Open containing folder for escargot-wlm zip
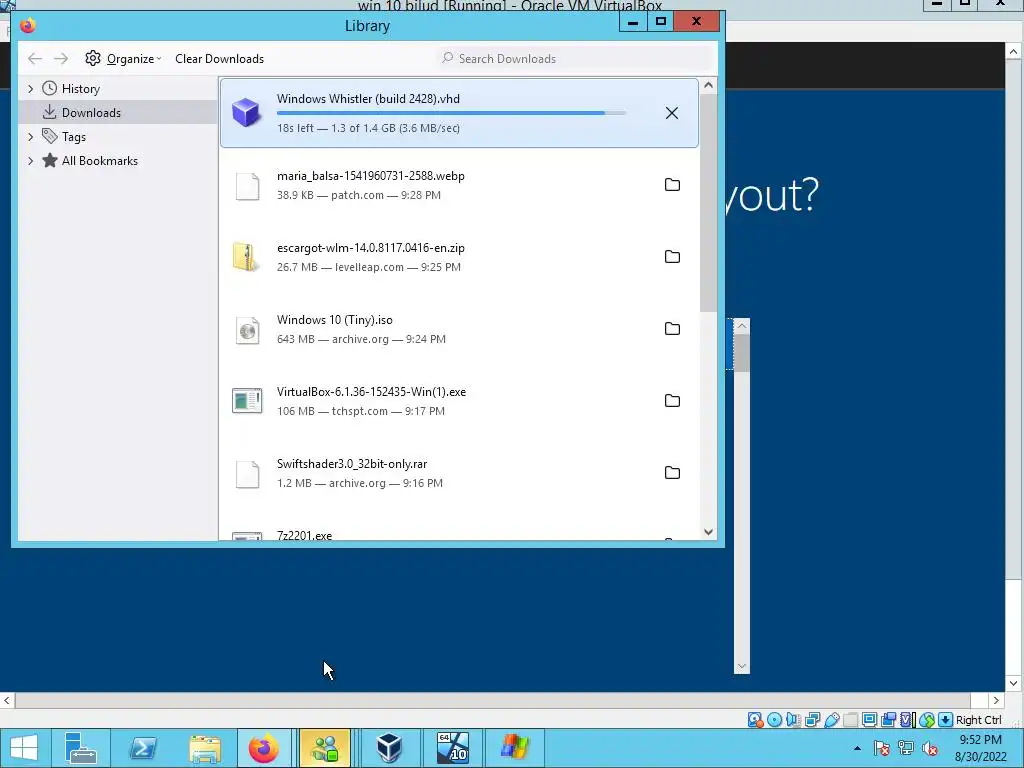The height and width of the screenshot is (768, 1024). pos(672,257)
